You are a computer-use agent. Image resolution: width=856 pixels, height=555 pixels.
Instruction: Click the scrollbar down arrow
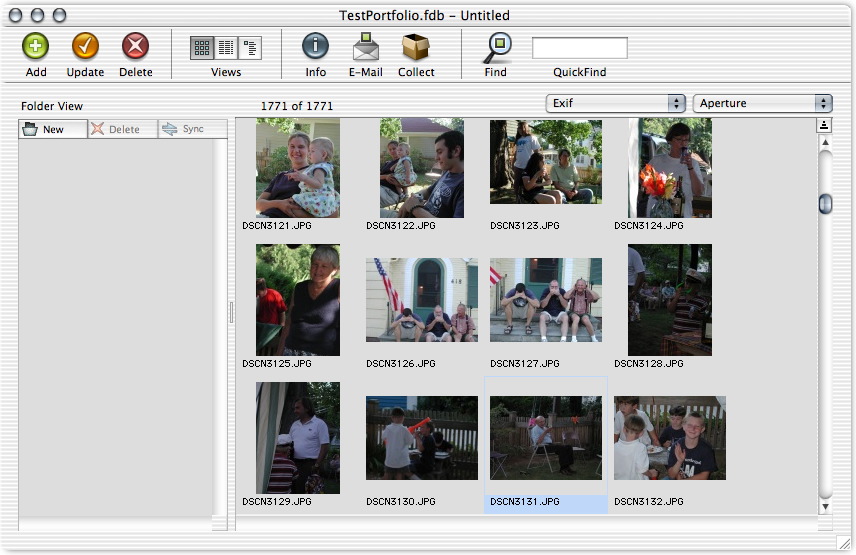[825, 507]
